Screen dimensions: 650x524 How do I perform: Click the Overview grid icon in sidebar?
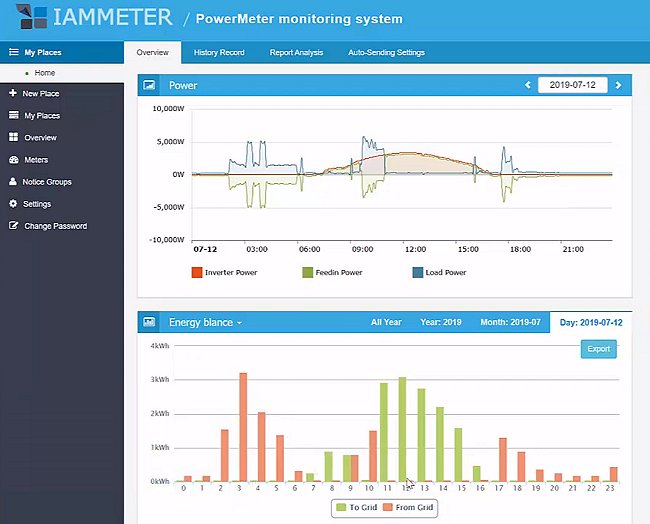(x=13, y=137)
